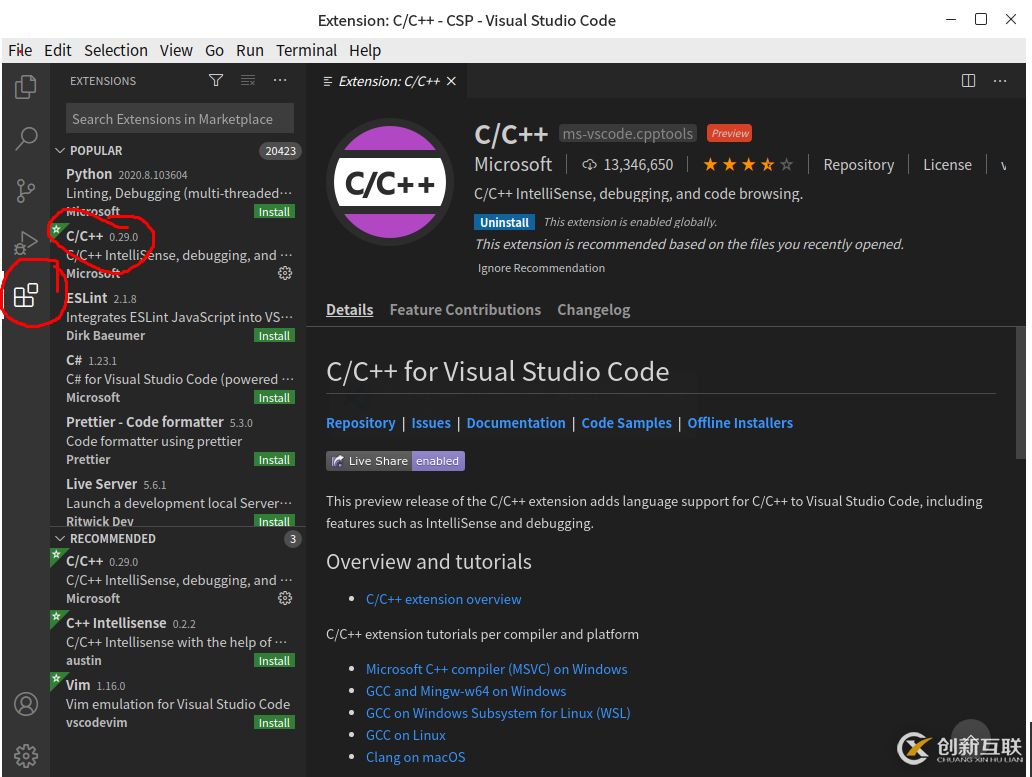Click the install count download icon
1032x777 pixels.
pos(589,164)
